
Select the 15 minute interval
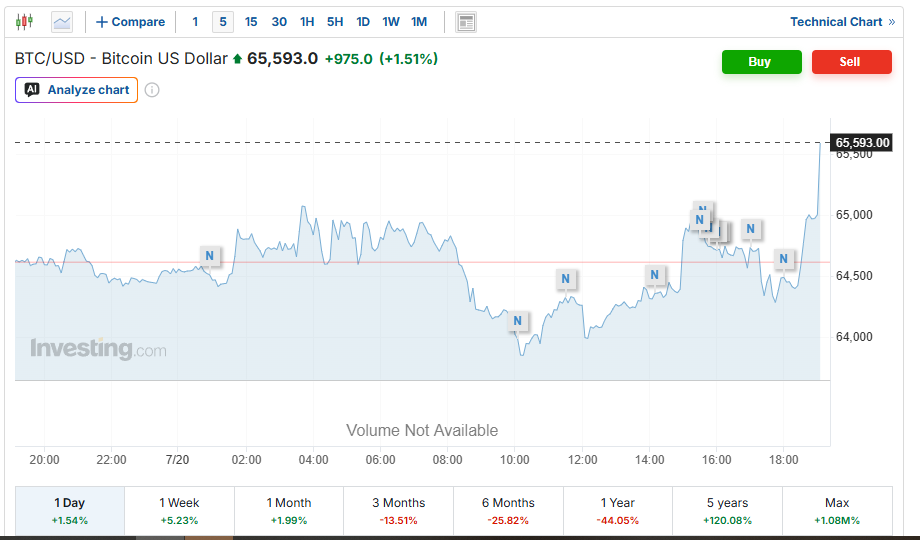tap(251, 22)
